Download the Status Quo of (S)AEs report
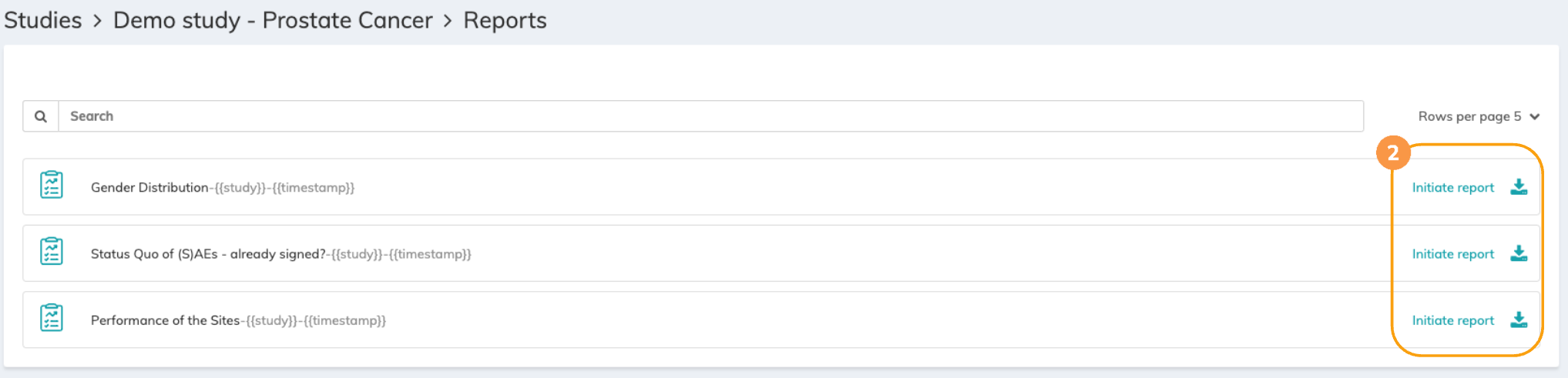 [1519, 253]
